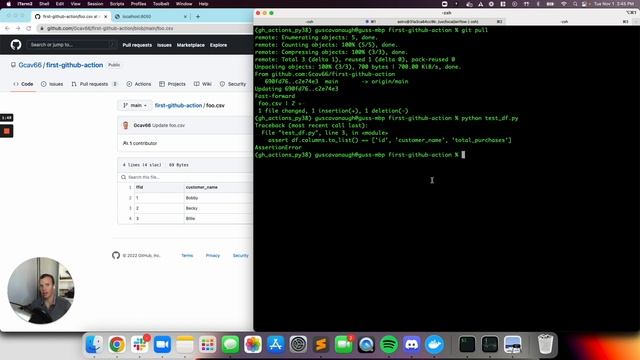This screenshot has height=360, width=640.
Task: Open the Apple menu
Action: [9, 4]
